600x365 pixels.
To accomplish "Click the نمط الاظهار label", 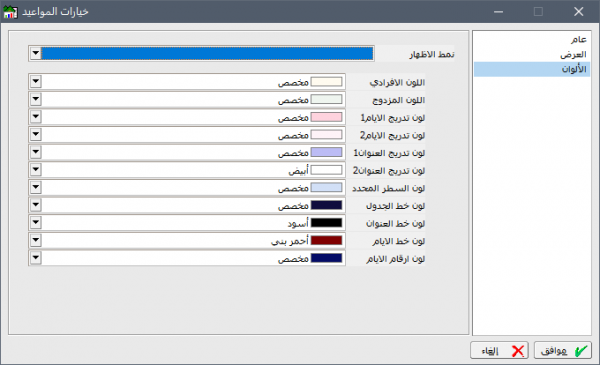I will (432, 54).
